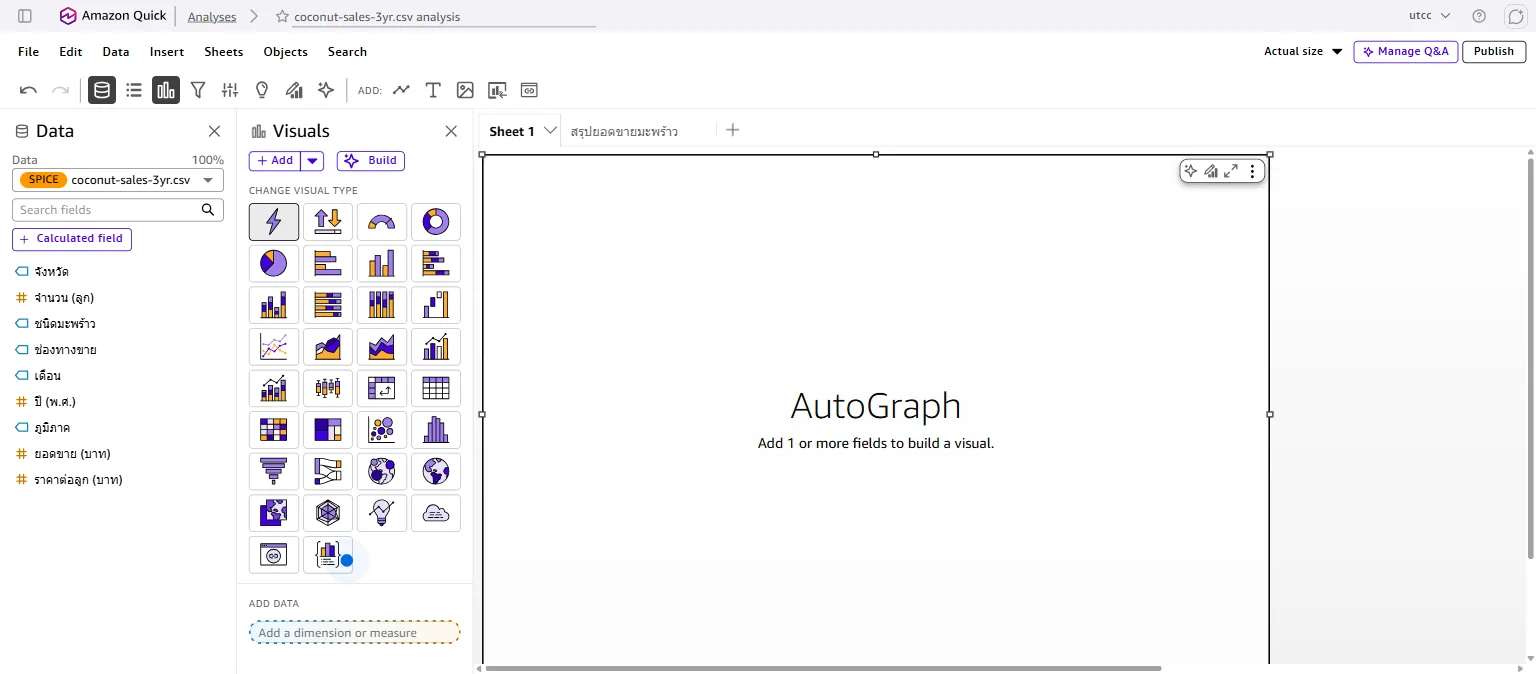
Task: Choose the Line chart visual type
Action: [x=274, y=347]
